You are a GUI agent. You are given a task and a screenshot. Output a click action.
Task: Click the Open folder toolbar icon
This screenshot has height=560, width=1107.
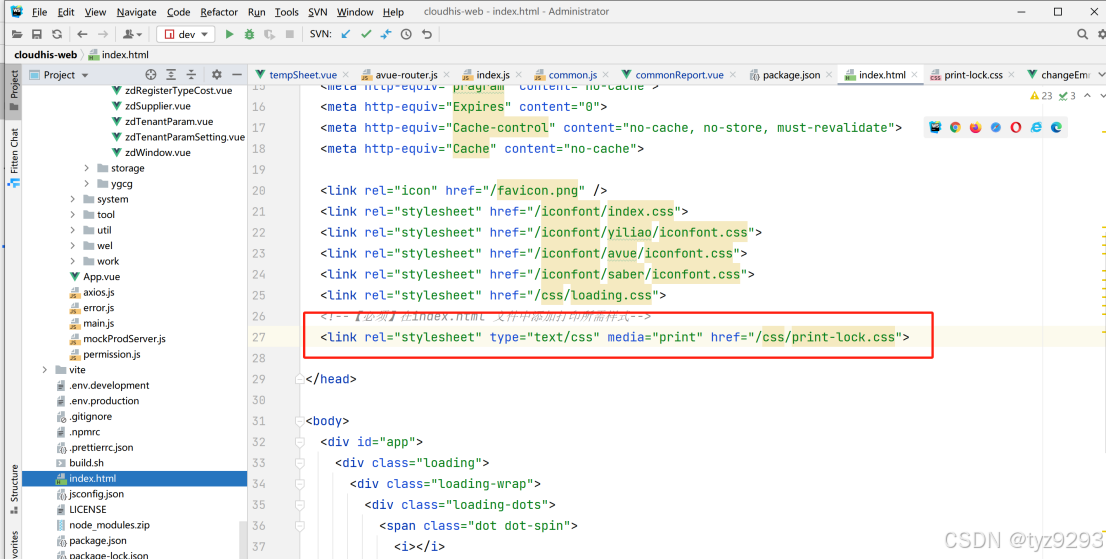(17, 34)
